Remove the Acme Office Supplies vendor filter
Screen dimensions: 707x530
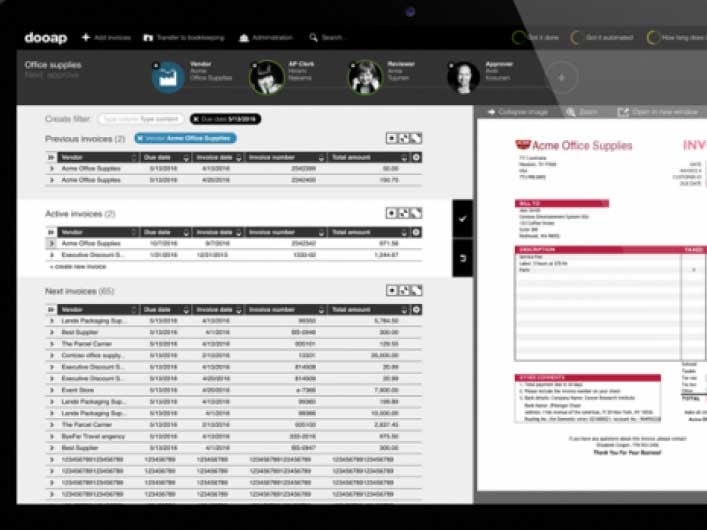point(139,138)
